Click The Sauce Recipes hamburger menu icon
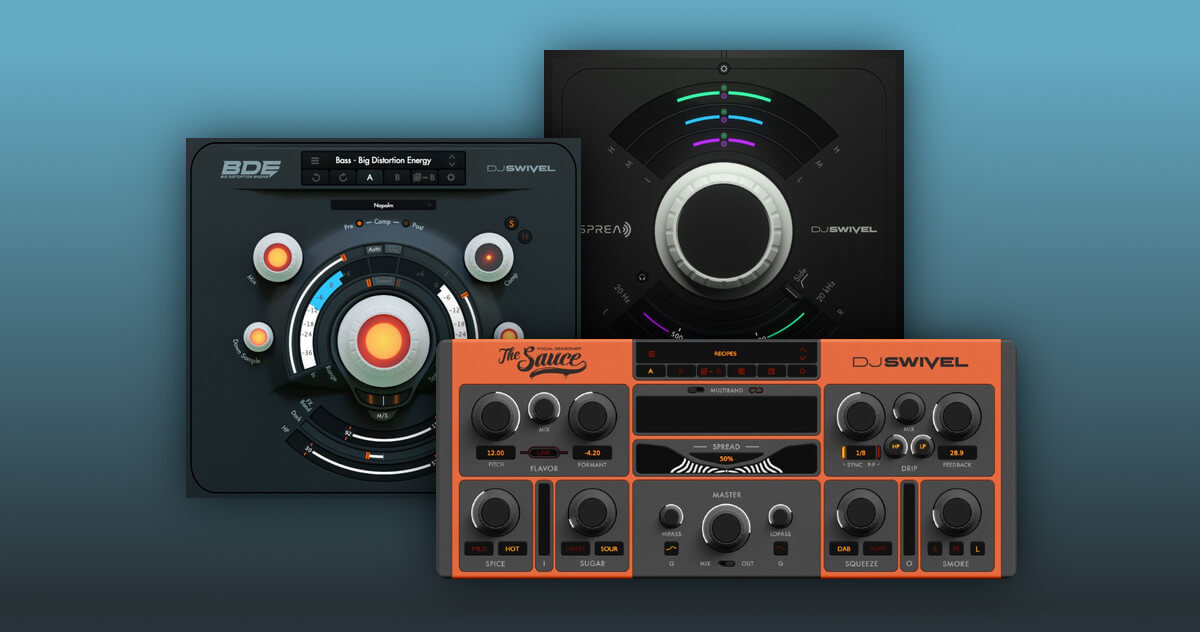 point(651,353)
